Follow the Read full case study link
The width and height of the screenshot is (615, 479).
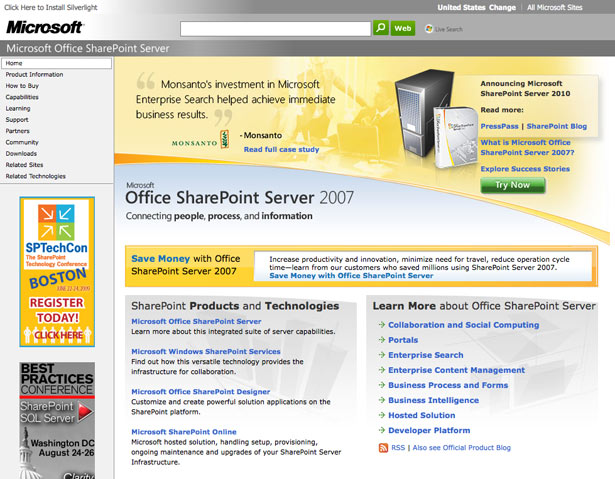281,149
